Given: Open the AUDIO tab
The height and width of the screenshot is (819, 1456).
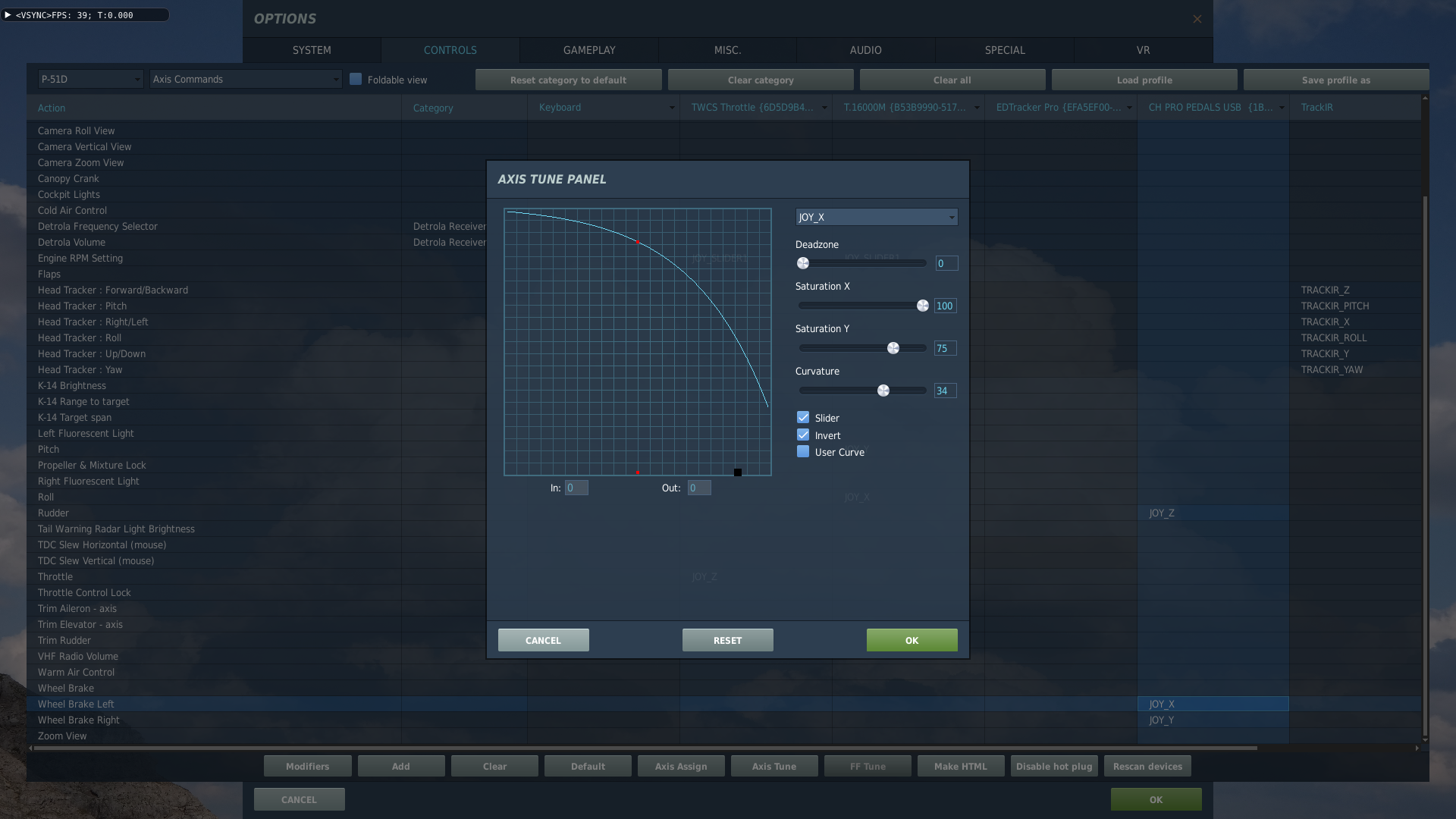Looking at the screenshot, I should (x=866, y=50).
